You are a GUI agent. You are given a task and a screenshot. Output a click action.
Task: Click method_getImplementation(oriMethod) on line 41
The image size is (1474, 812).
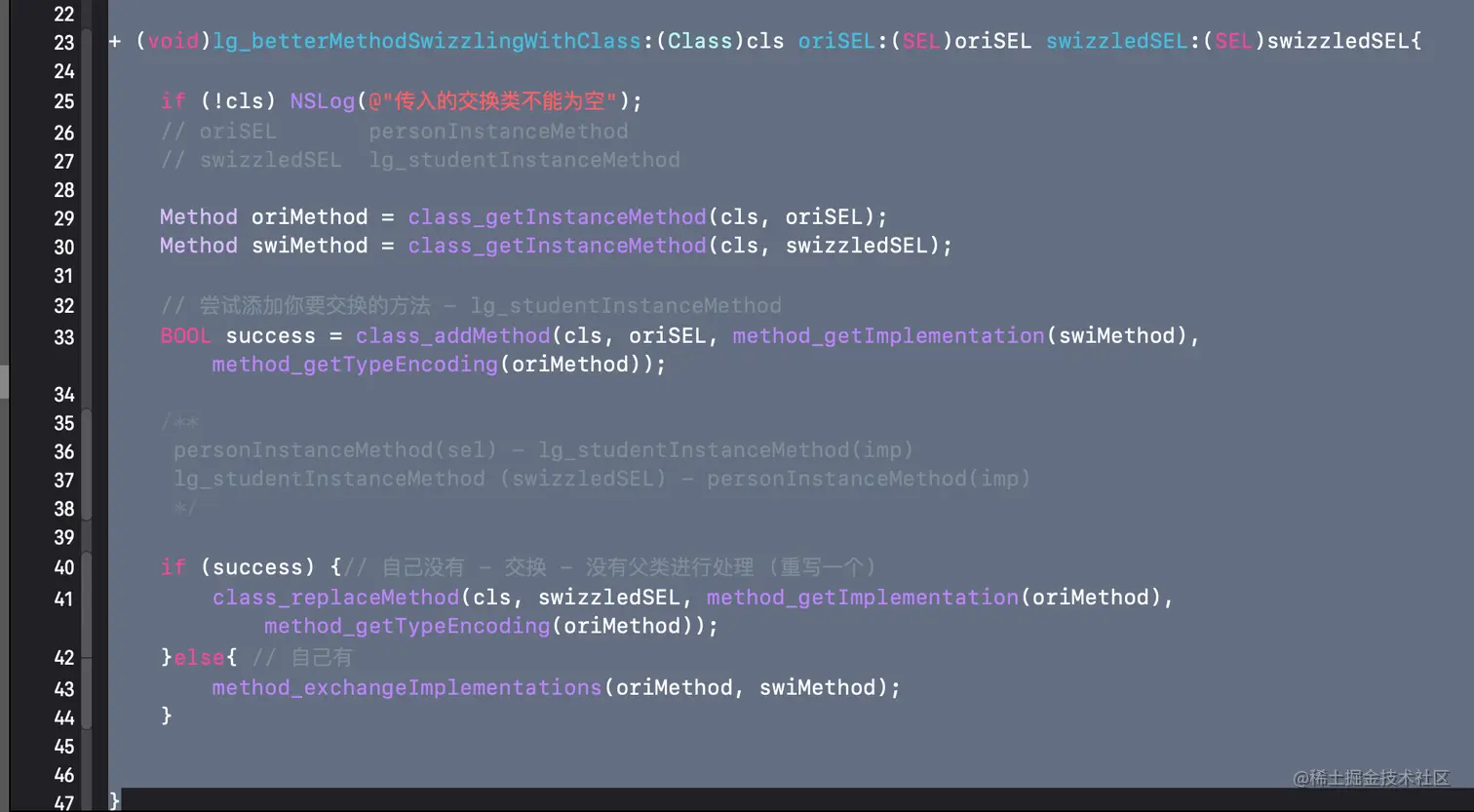(934, 598)
